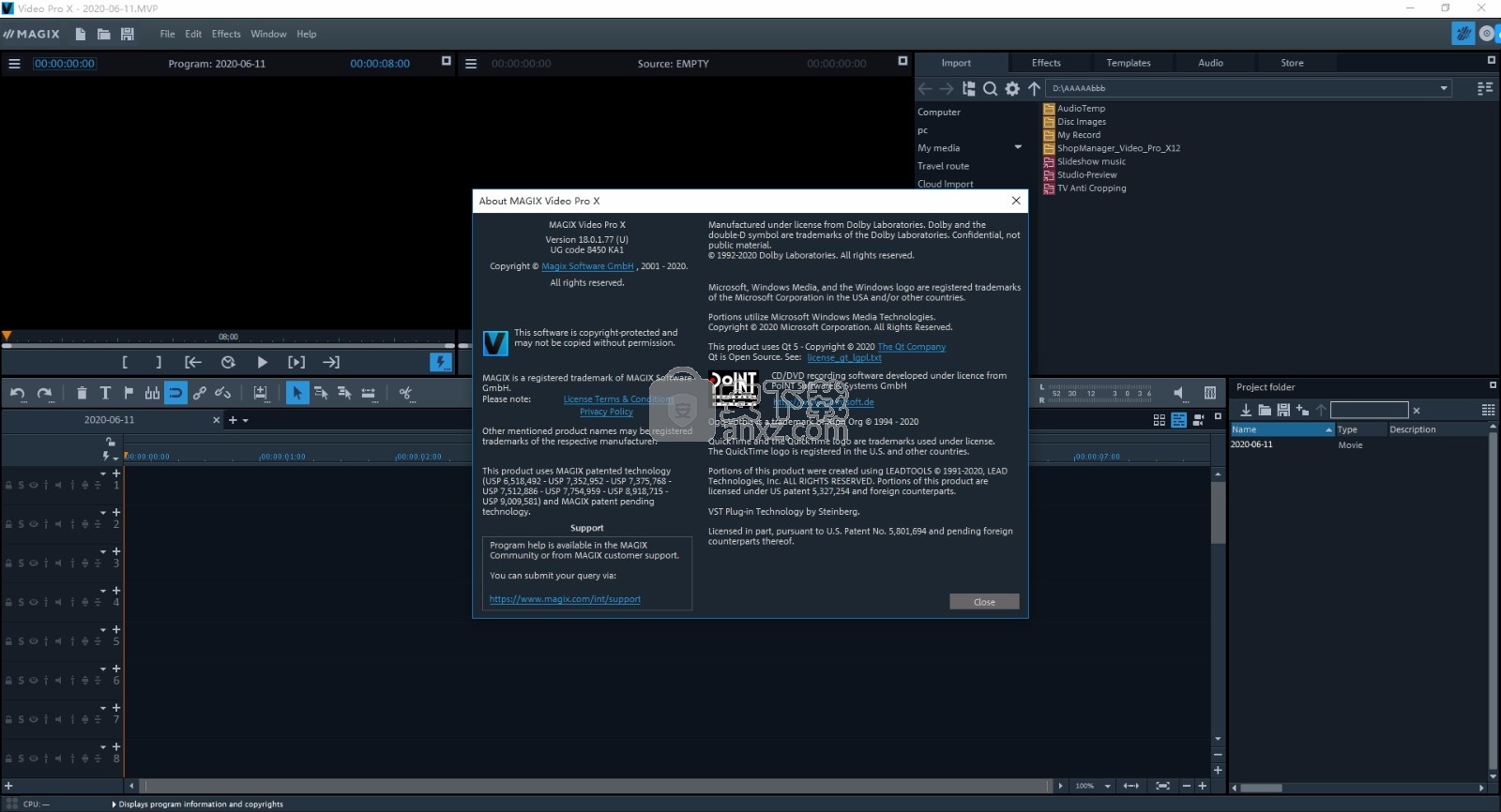Screen dimensions: 1501x812
Task: Set the range end bracket marker
Action: point(159,362)
